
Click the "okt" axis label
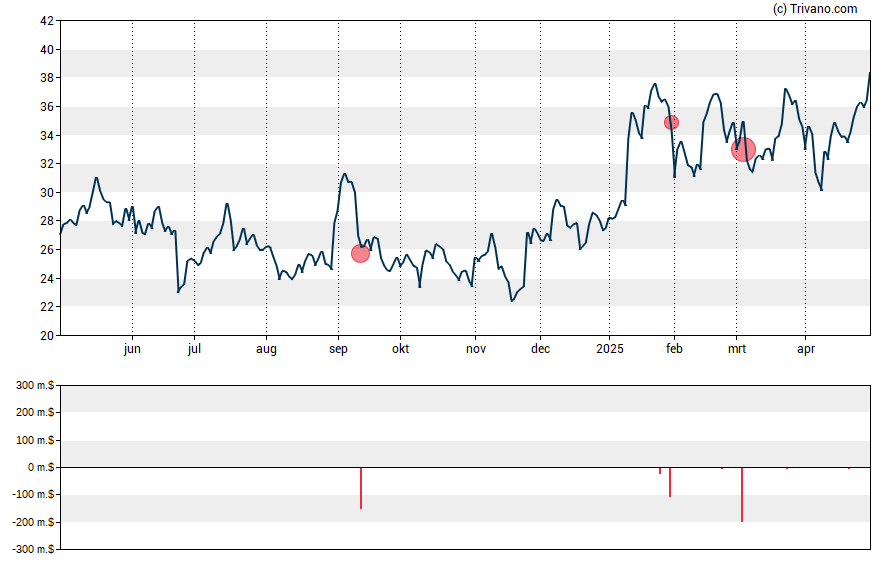coord(400,349)
